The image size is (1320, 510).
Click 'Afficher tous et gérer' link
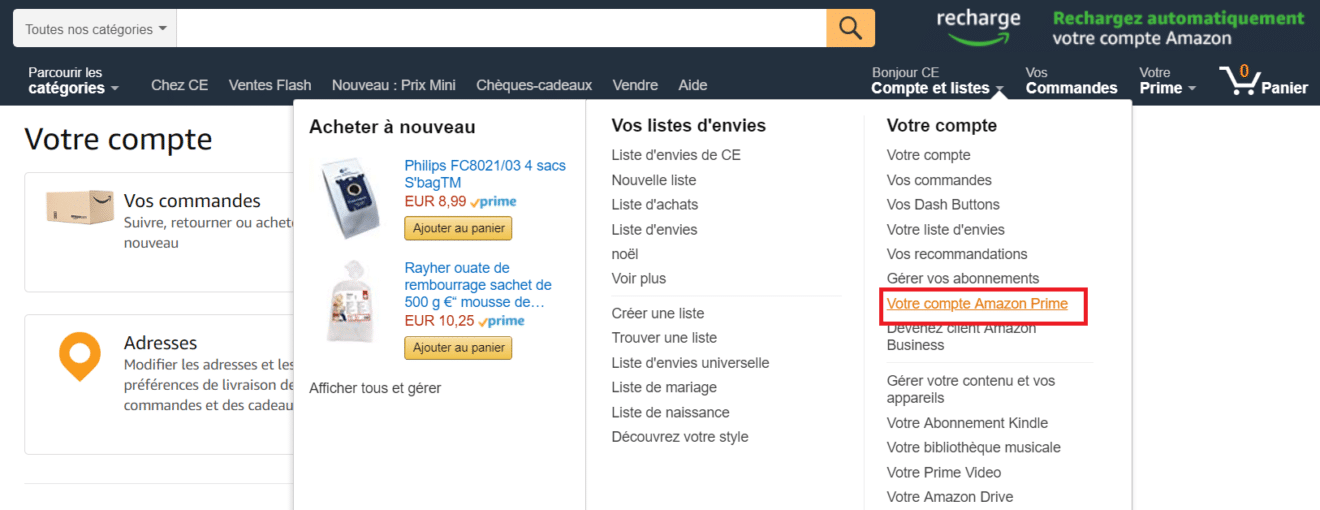click(375, 388)
